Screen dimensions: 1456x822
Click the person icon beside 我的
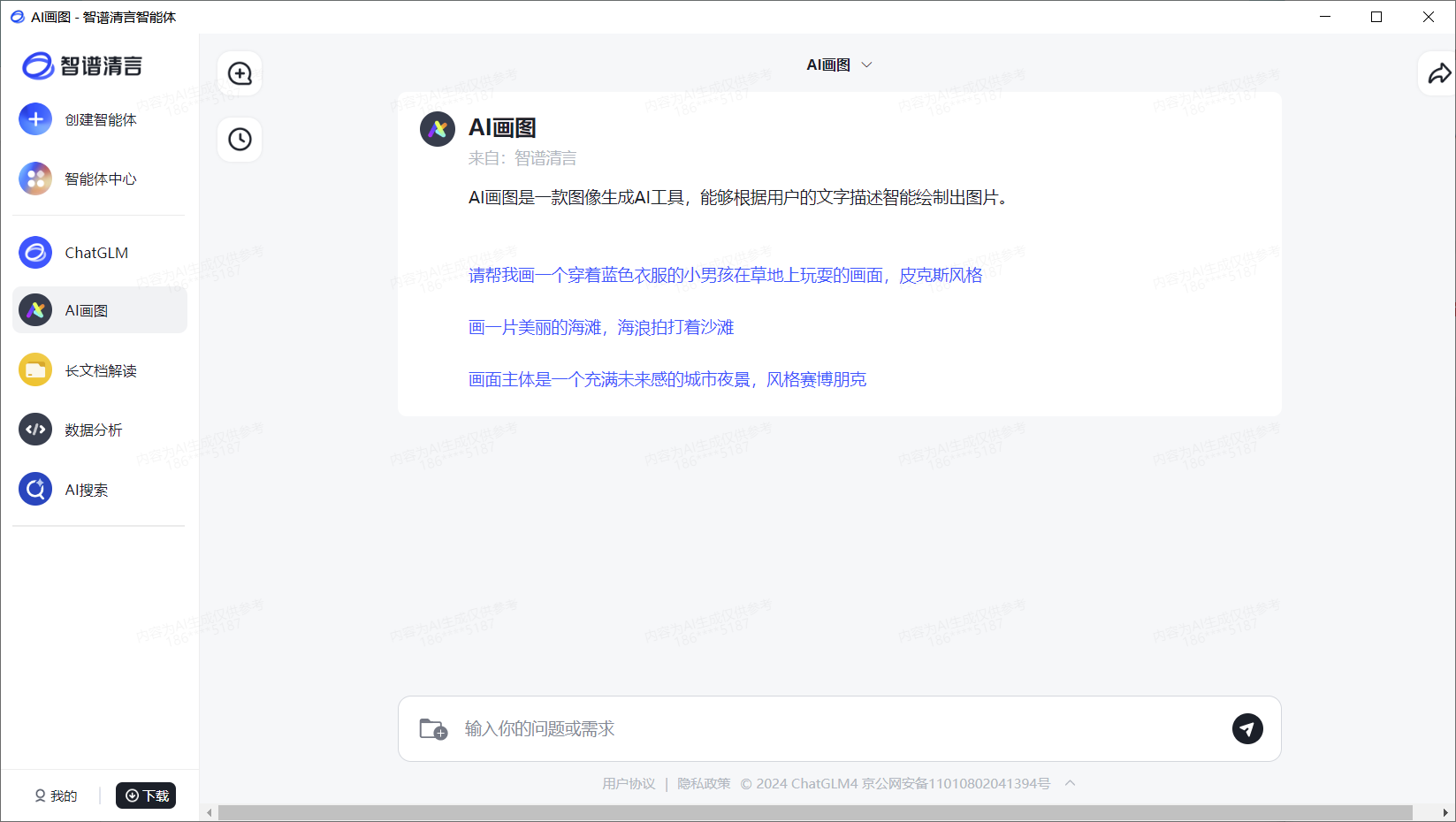click(40, 795)
